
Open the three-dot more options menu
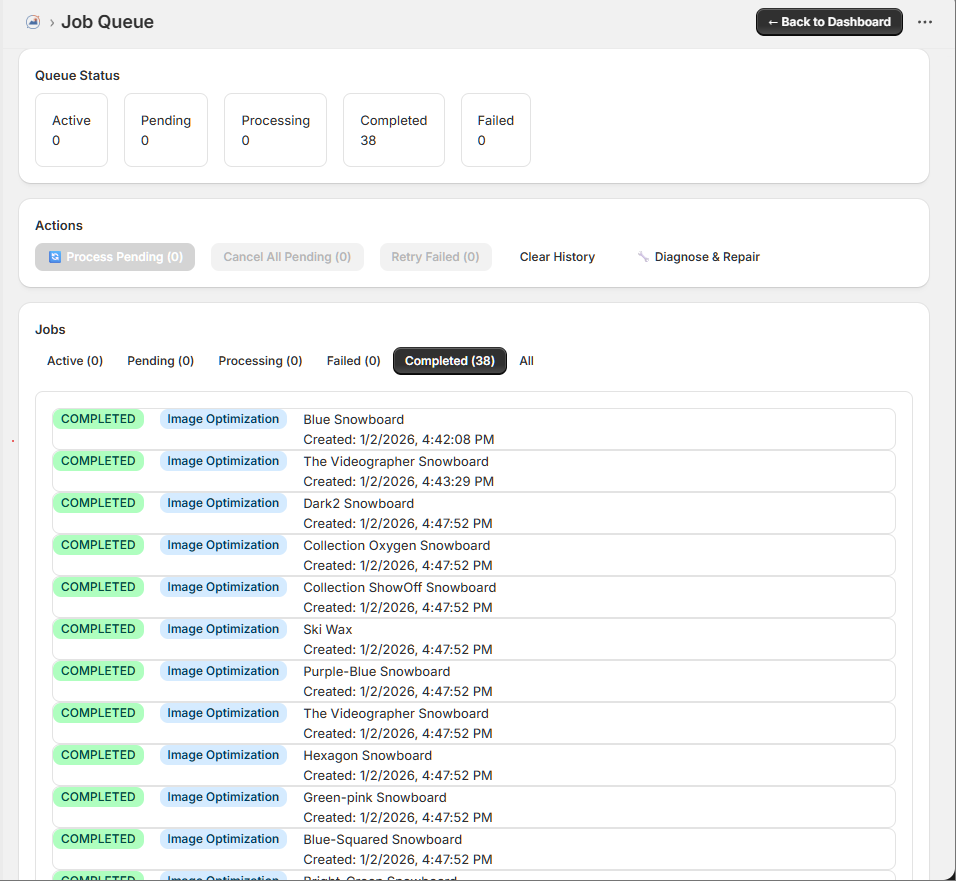pos(925,22)
